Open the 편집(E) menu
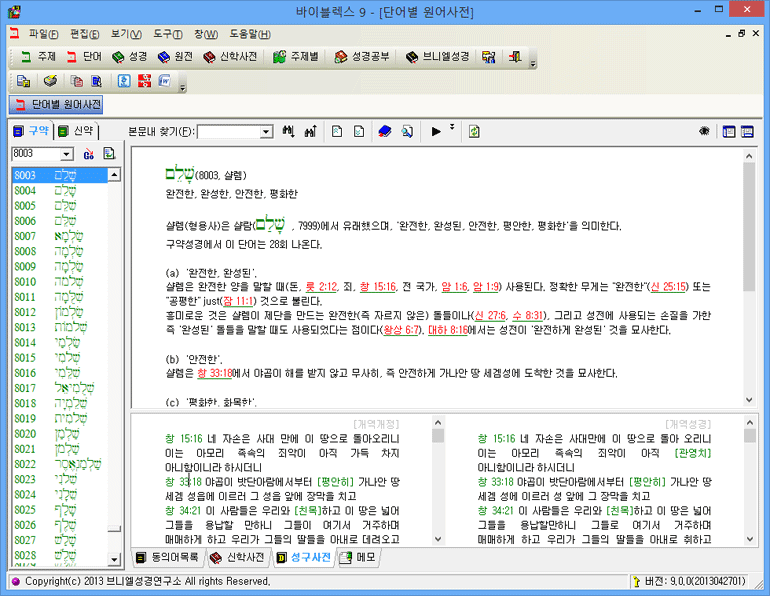This screenshot has width=770, height=596. pyautogui.click(x=84, y=34)
